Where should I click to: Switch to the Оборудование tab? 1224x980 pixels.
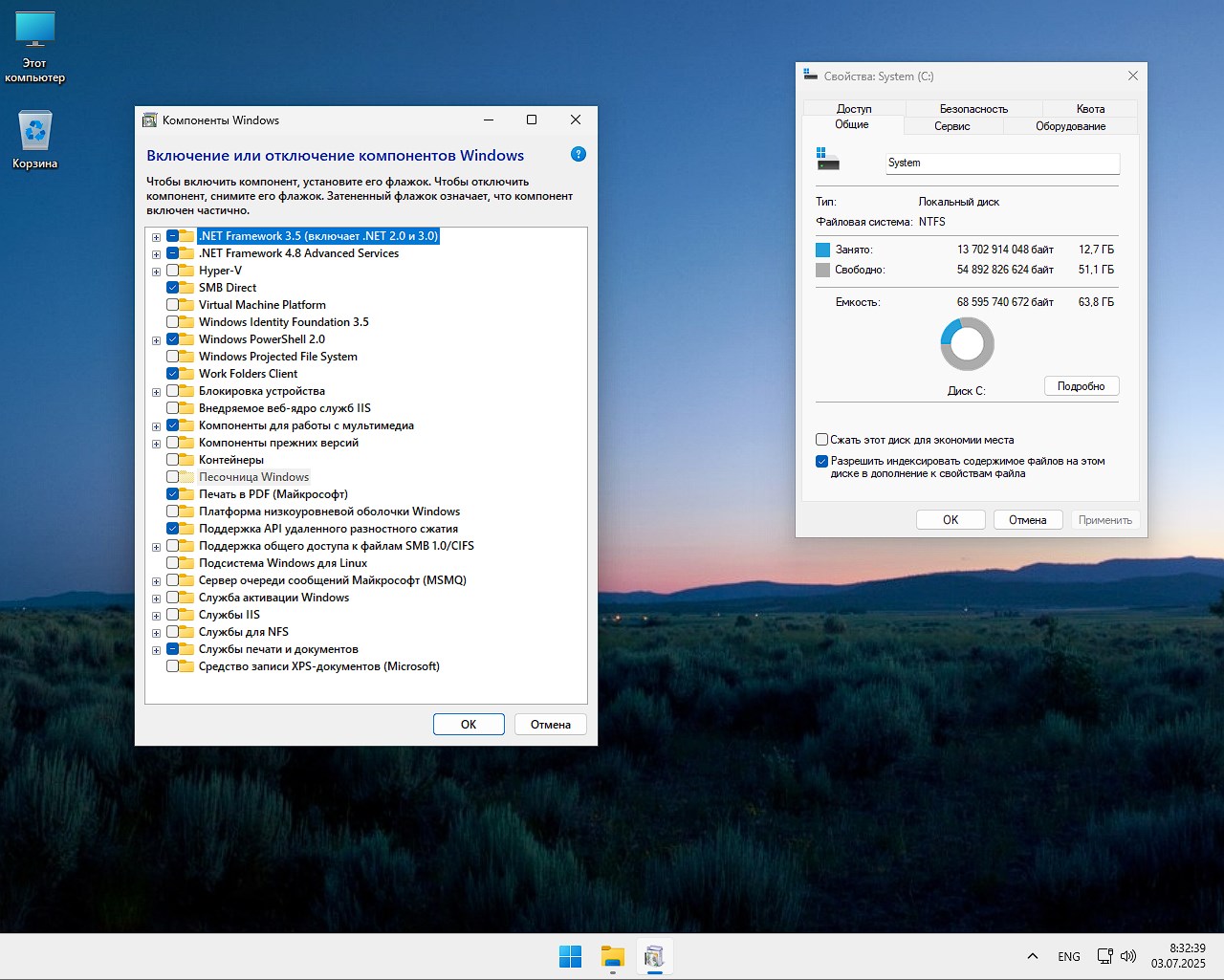point(1070,126)
